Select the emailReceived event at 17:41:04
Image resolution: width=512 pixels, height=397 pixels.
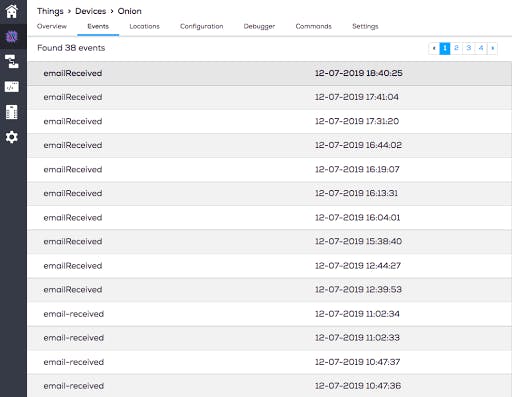(270, 97)
